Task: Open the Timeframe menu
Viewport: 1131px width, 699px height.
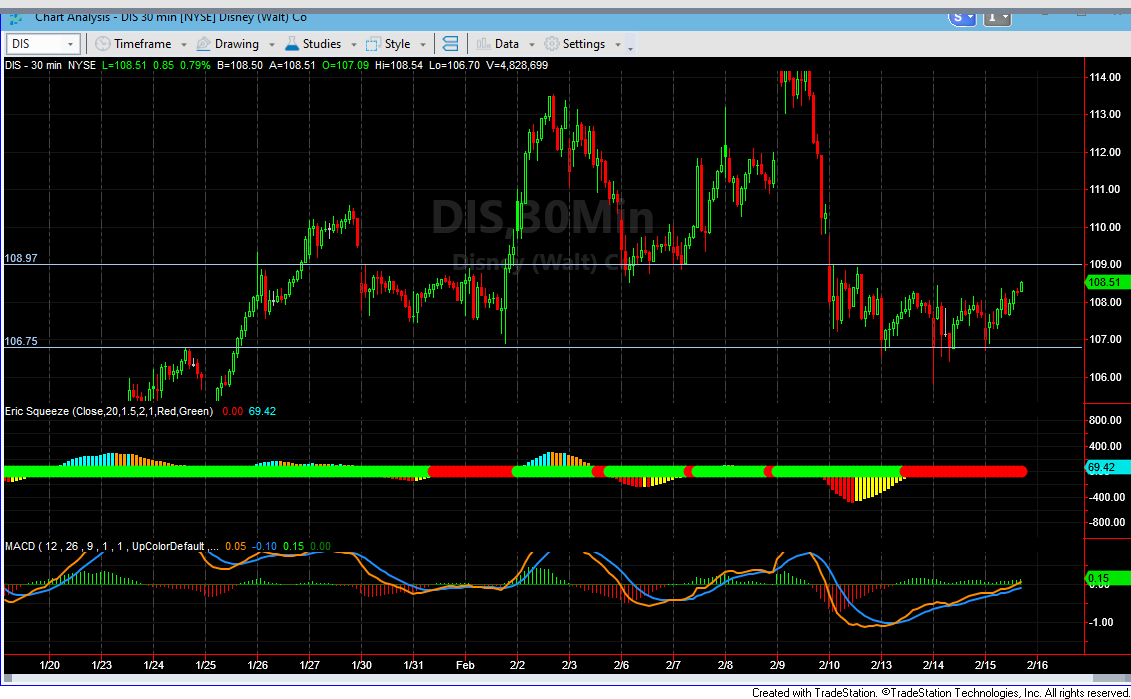Action: 141,44
